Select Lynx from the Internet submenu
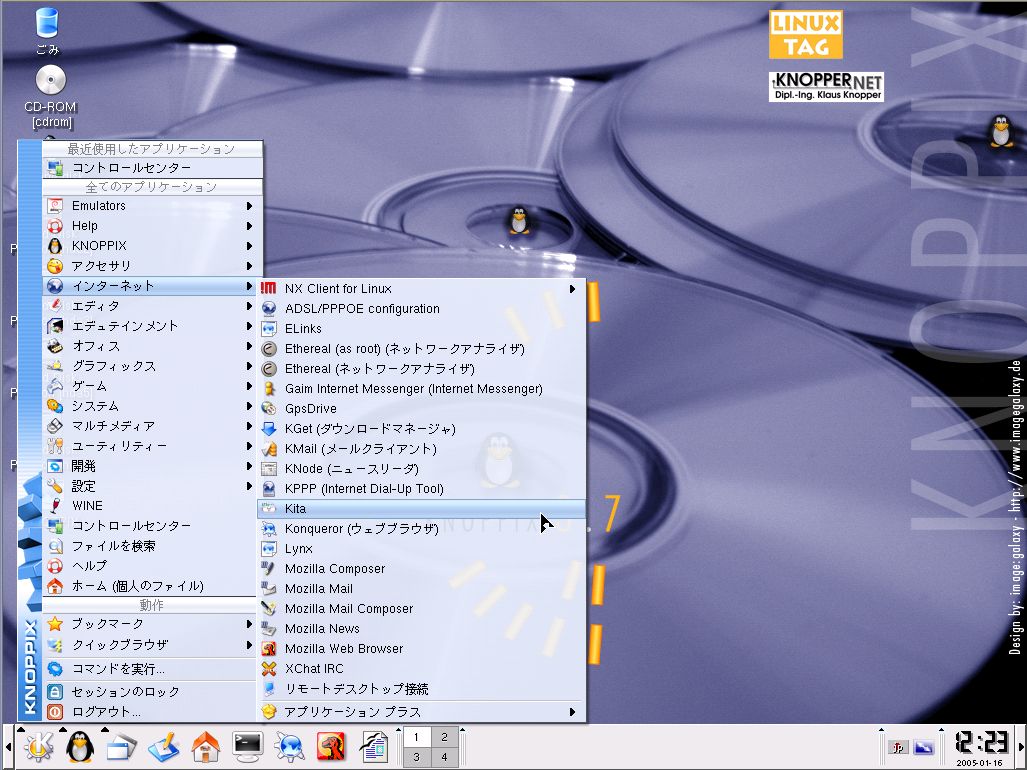Image resolution: width=1027 pixels, height=770 pixels. pos(421,549)
